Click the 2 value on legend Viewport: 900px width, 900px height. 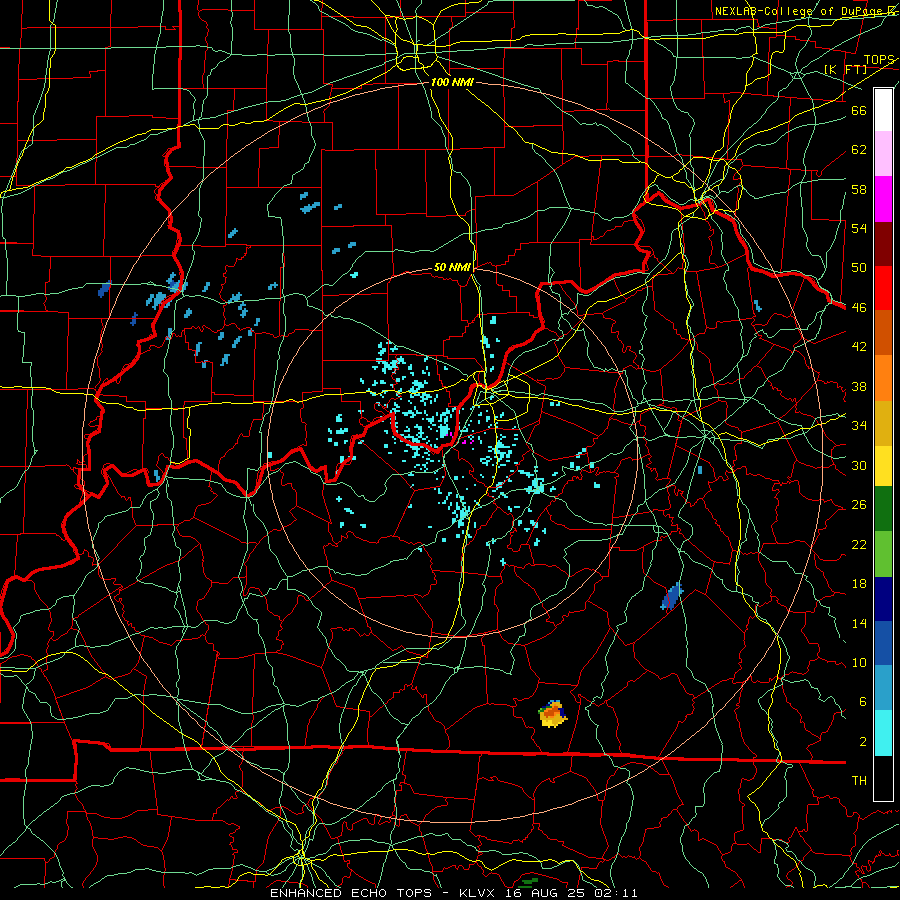tap(862, 742)
